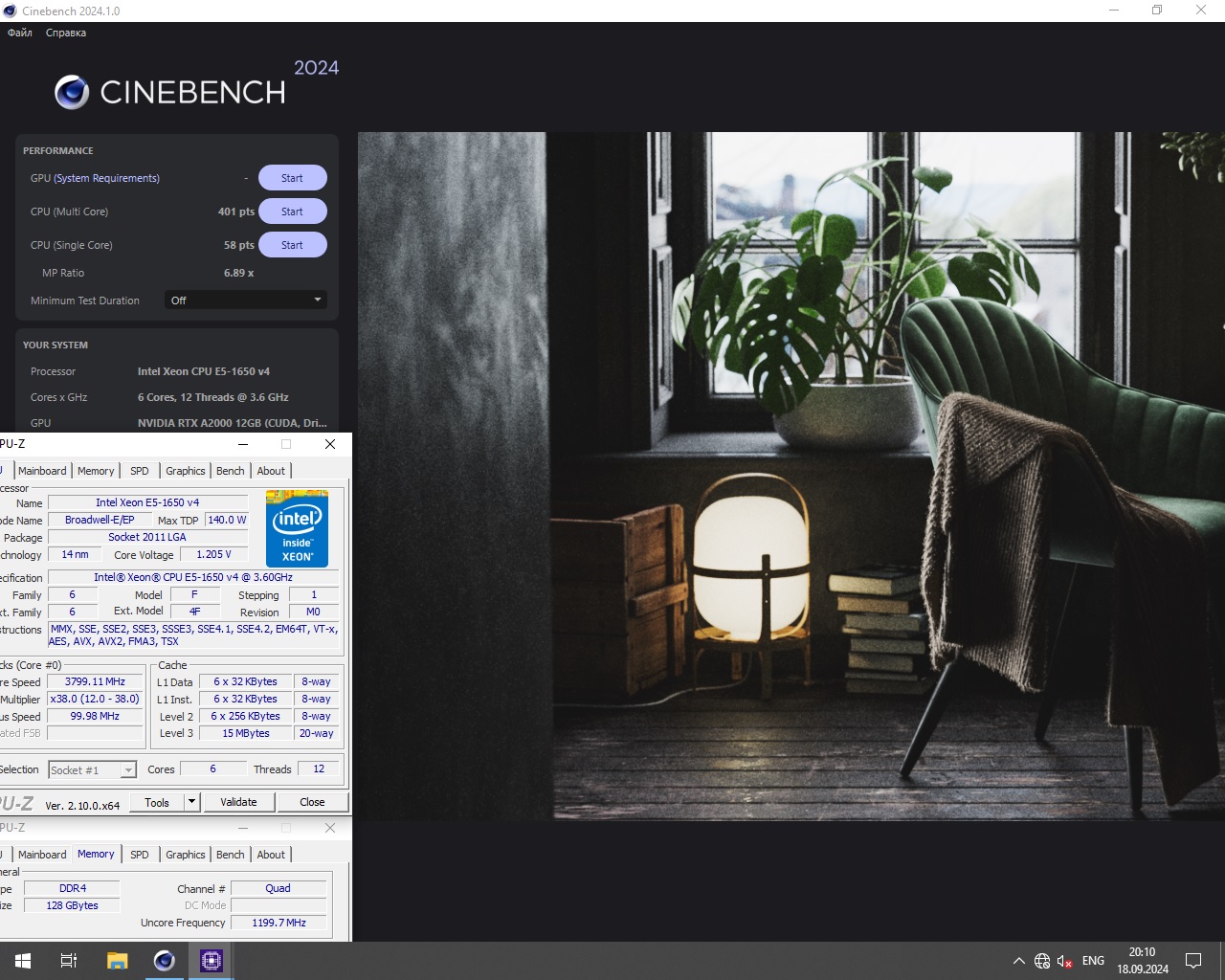Click the Threads value 12 in CPU-Z
This screenshot has height=980, width=1225.
click(319, 768)
